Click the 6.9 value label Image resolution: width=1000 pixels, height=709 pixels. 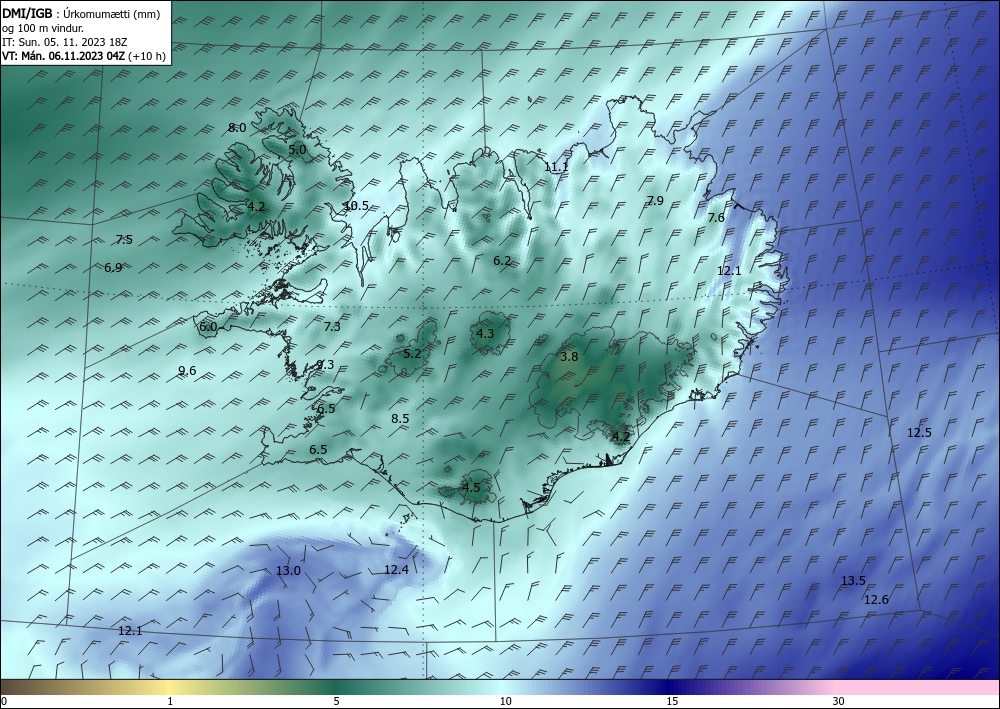[114, 268]
